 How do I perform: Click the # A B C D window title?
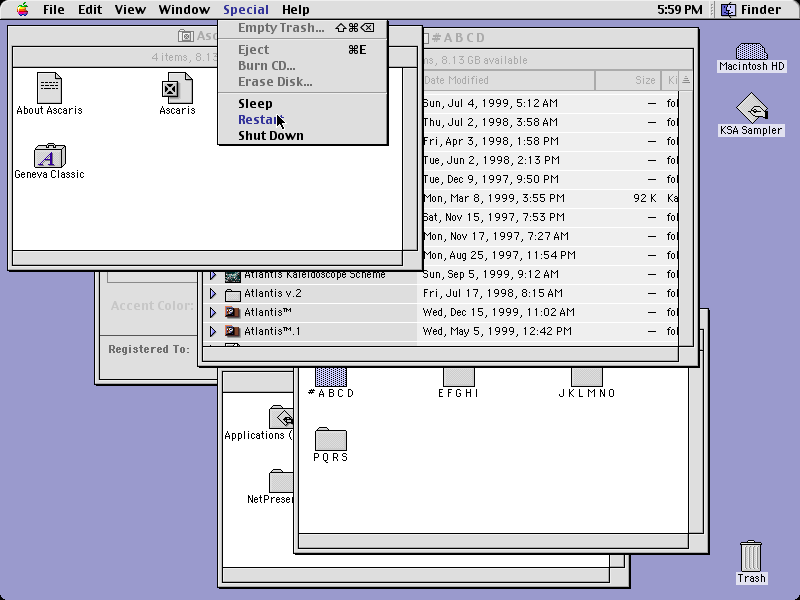(x=458, y=38)
